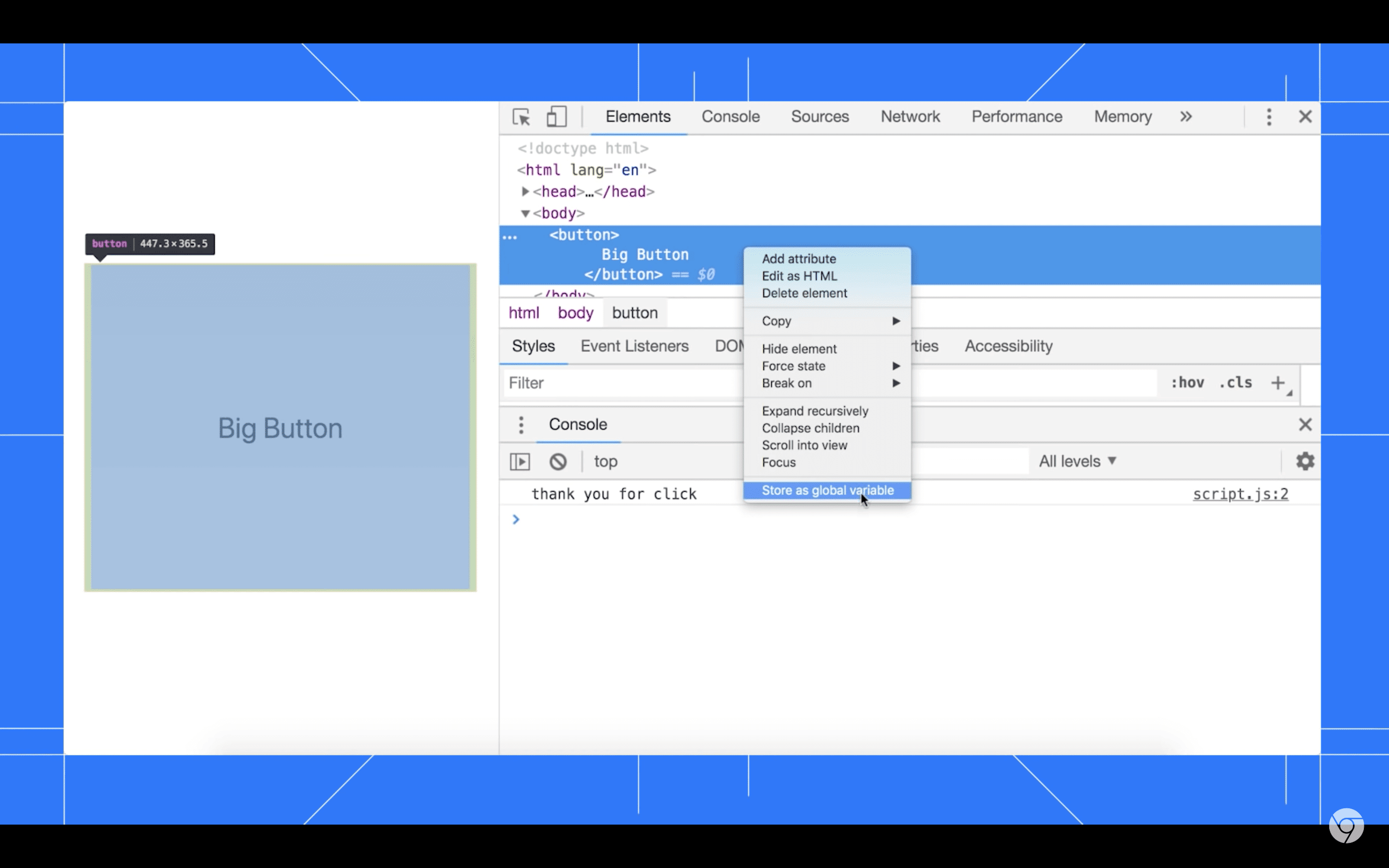Click the Add attribute option in context menu

(798, 258)
